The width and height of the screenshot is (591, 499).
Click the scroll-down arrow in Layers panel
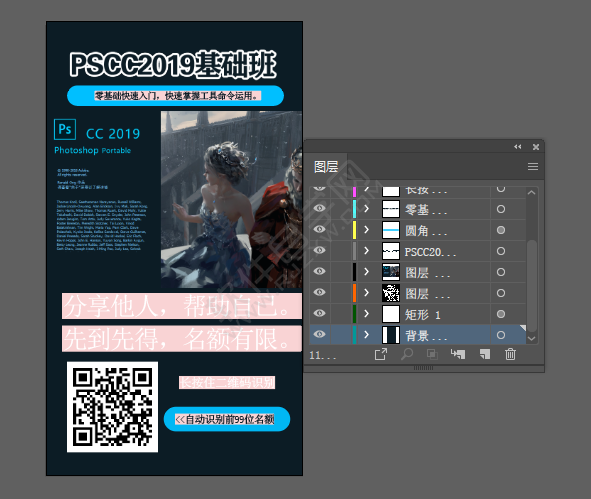click(x=531, y=338)
